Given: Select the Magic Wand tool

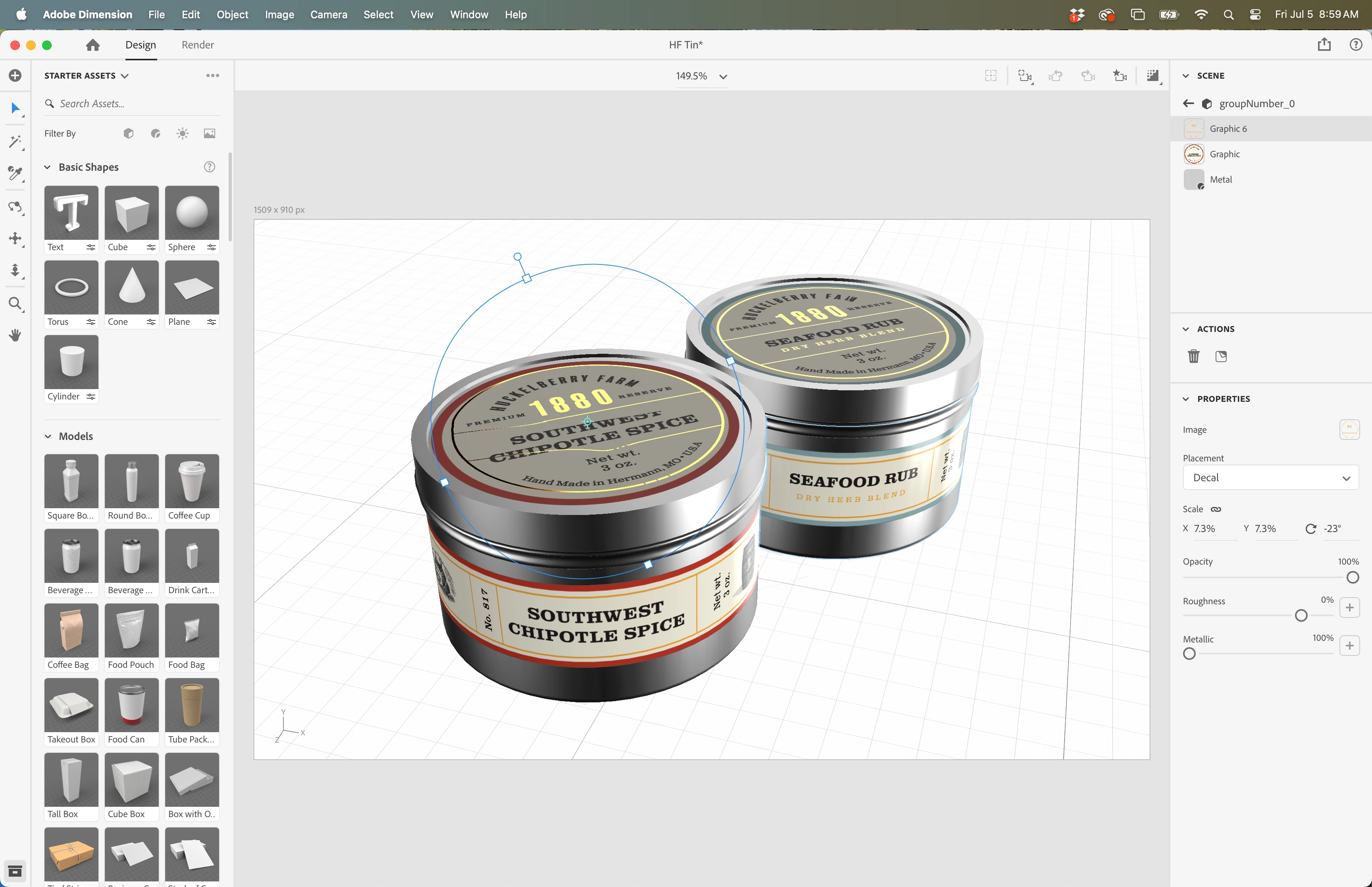Looking at the screenshot, I should (x=15, y=142).
